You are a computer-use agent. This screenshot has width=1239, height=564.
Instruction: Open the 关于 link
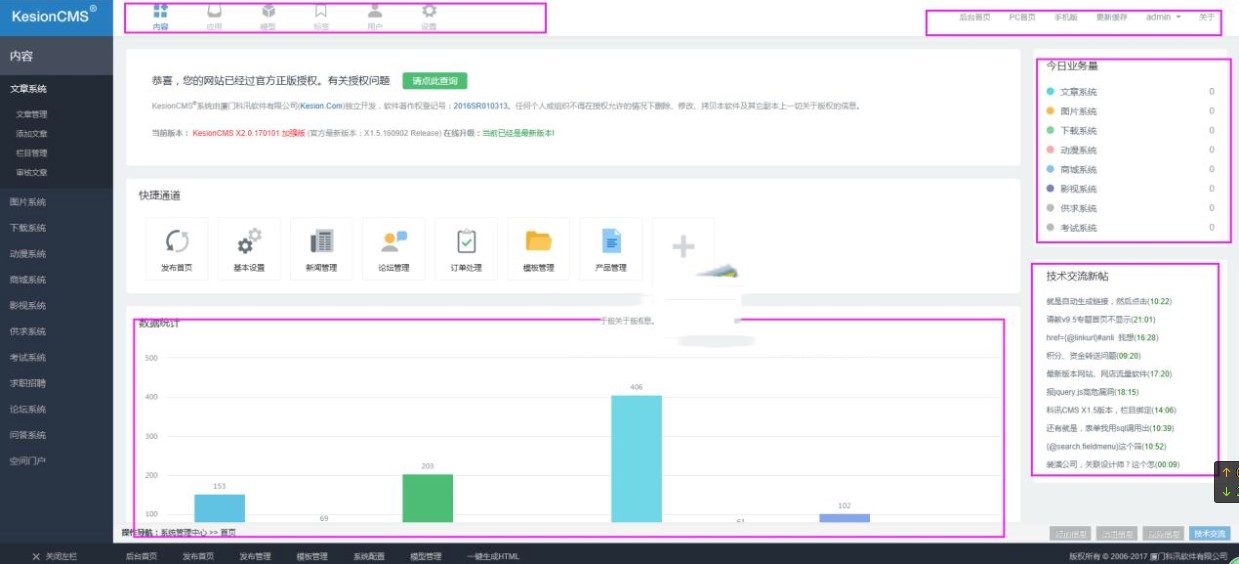click(1207, 17)
